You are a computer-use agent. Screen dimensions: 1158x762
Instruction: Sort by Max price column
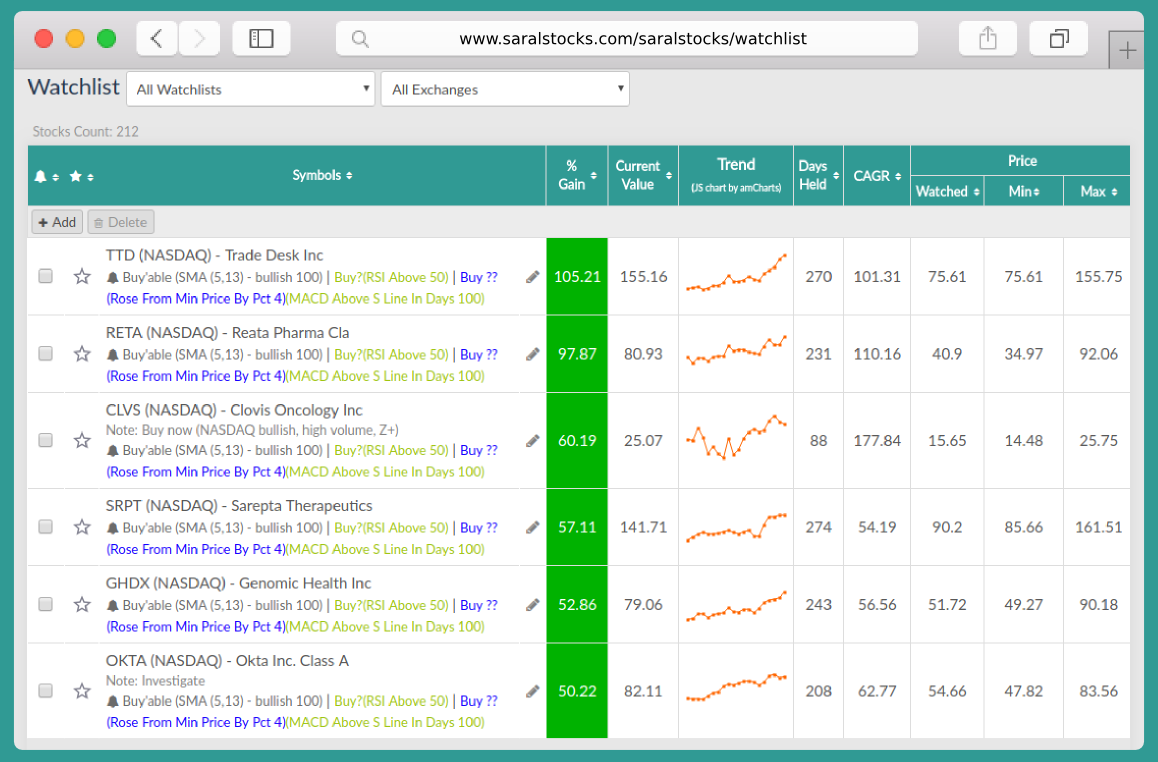click(1098, 191)
